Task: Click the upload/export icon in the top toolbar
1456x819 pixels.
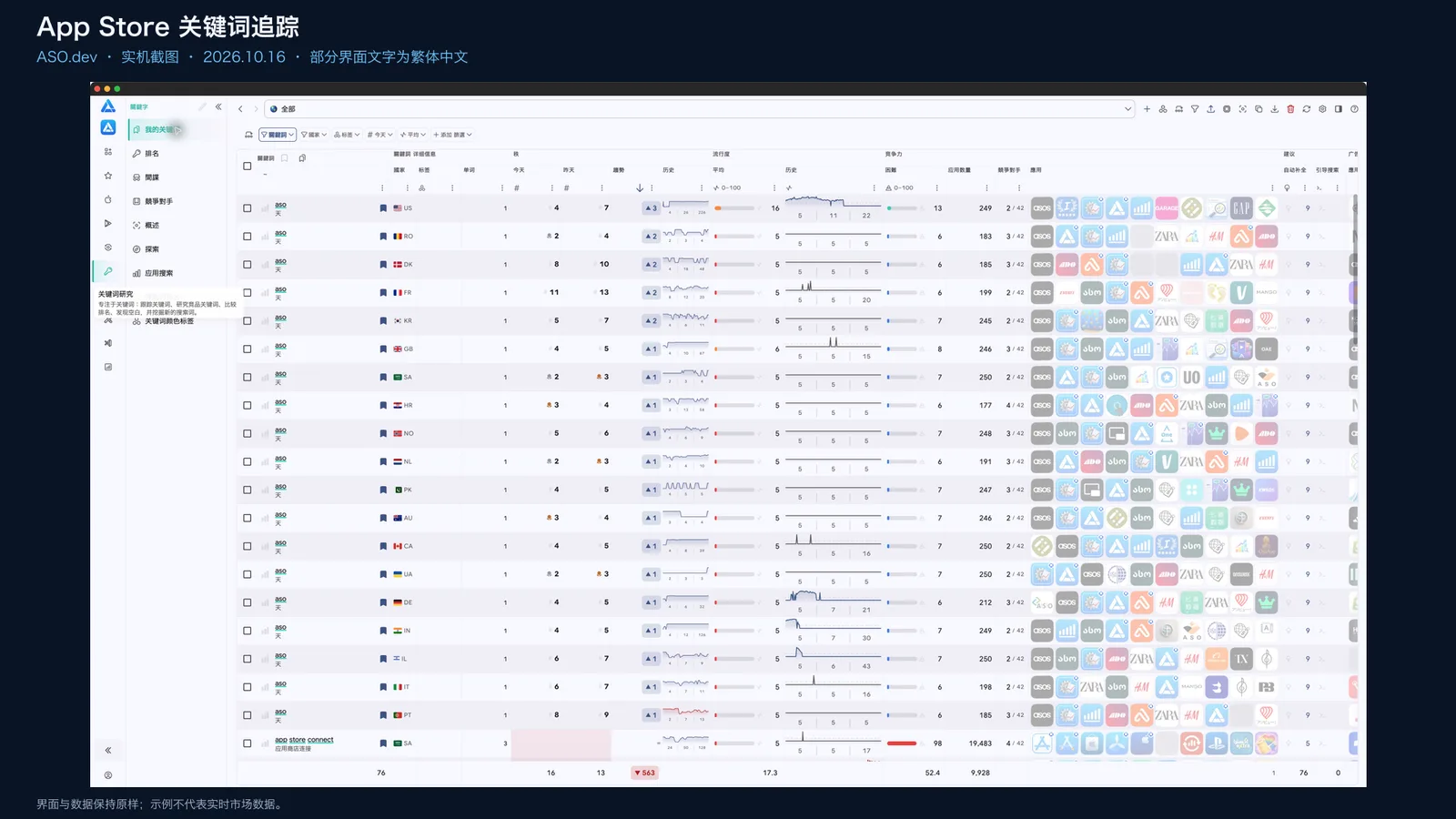Action: click(x=1210, y=108)
